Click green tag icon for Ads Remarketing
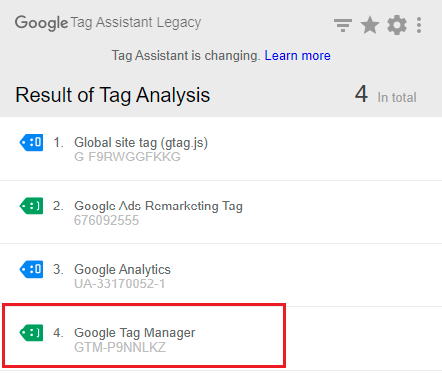This screenshot has width=442, height=380. (31, 206)
